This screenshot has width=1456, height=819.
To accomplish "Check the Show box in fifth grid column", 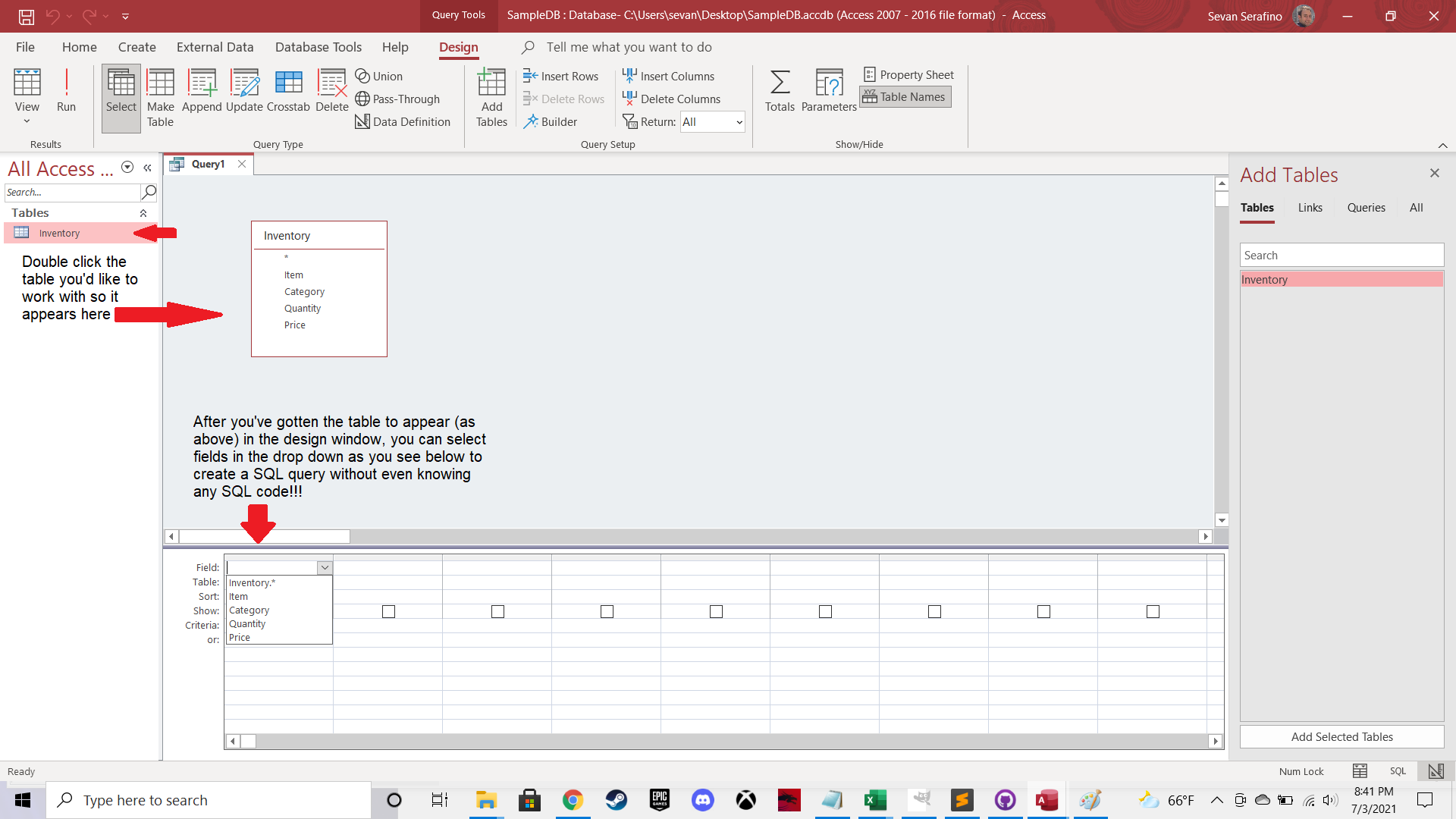I will (716, 611).
